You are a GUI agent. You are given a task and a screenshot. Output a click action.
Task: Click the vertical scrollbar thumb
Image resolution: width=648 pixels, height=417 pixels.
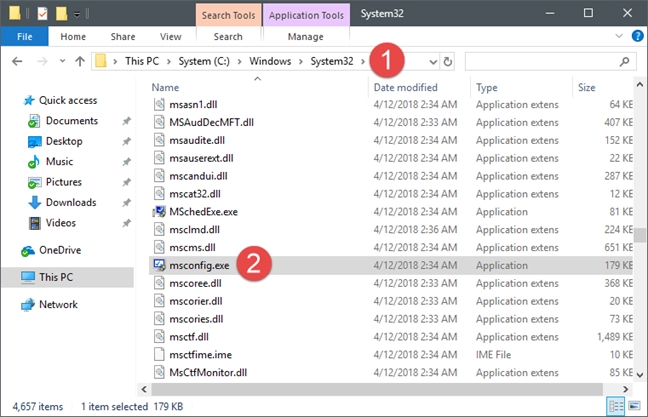click(x=640, y=235)
